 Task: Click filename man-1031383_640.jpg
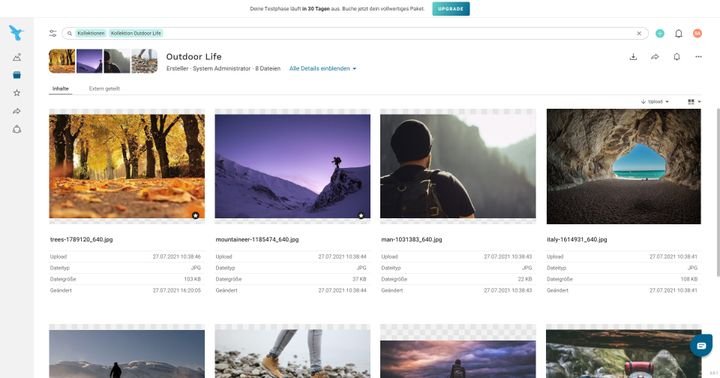[x=411, y=239]
